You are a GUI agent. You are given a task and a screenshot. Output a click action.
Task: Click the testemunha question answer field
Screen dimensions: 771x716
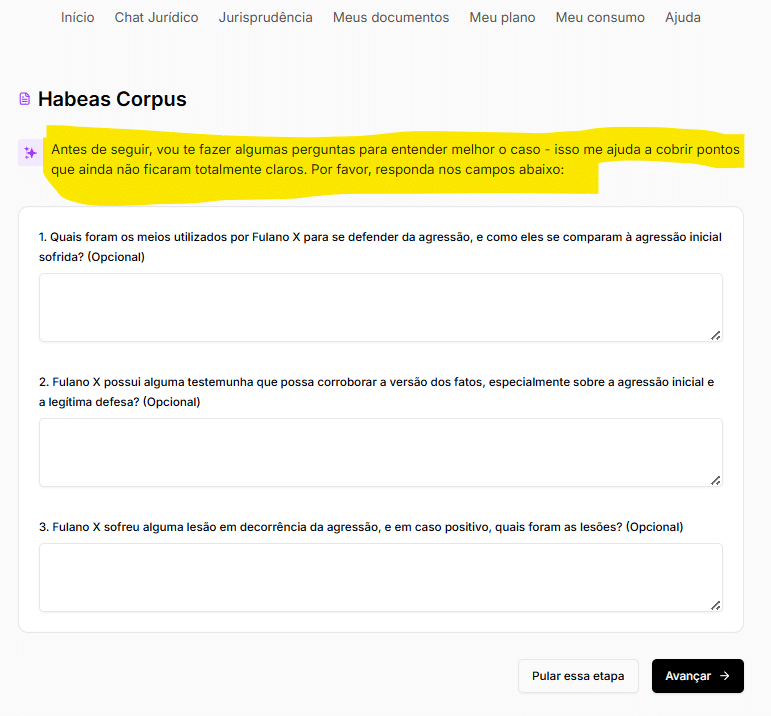tap(380, 452)
